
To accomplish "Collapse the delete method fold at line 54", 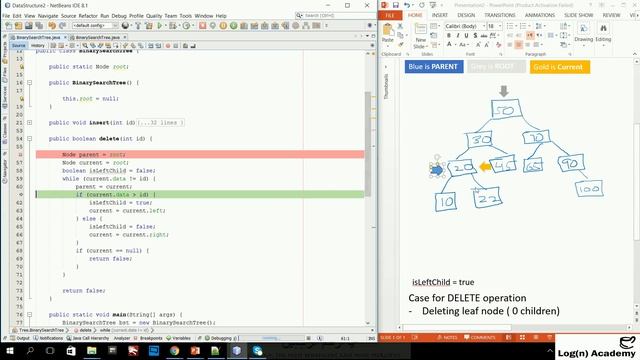I will pyautogui.click(x=29, y=139).
